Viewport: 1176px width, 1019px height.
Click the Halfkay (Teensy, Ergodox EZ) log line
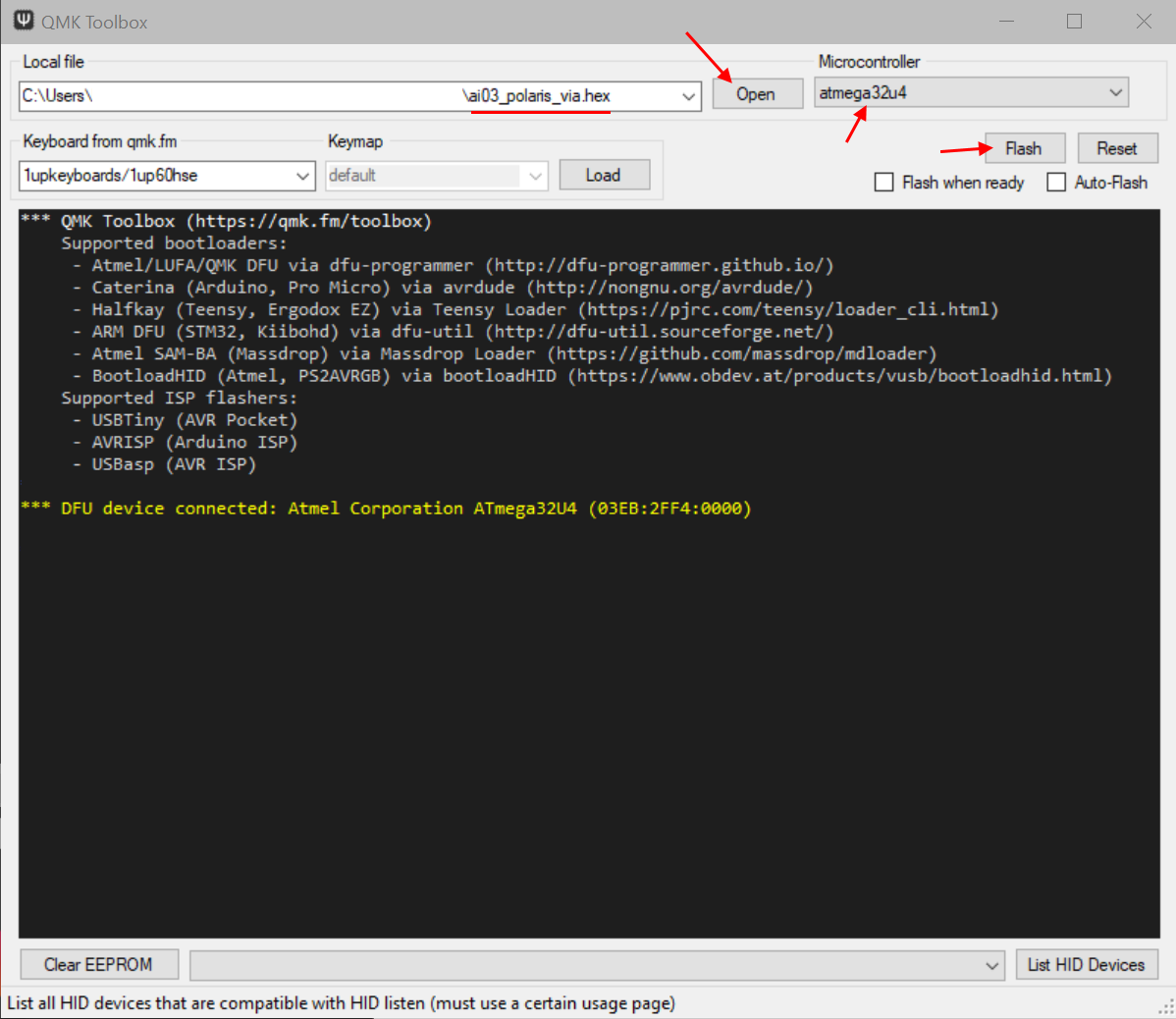click(x=536, y=309)
